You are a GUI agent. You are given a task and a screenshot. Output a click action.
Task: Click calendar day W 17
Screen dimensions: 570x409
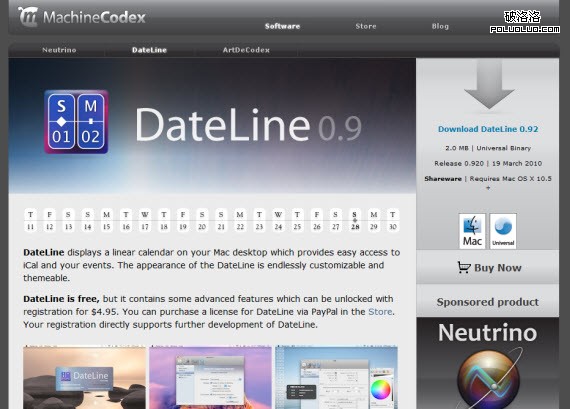pyautogui.click(x=145, y=220)
